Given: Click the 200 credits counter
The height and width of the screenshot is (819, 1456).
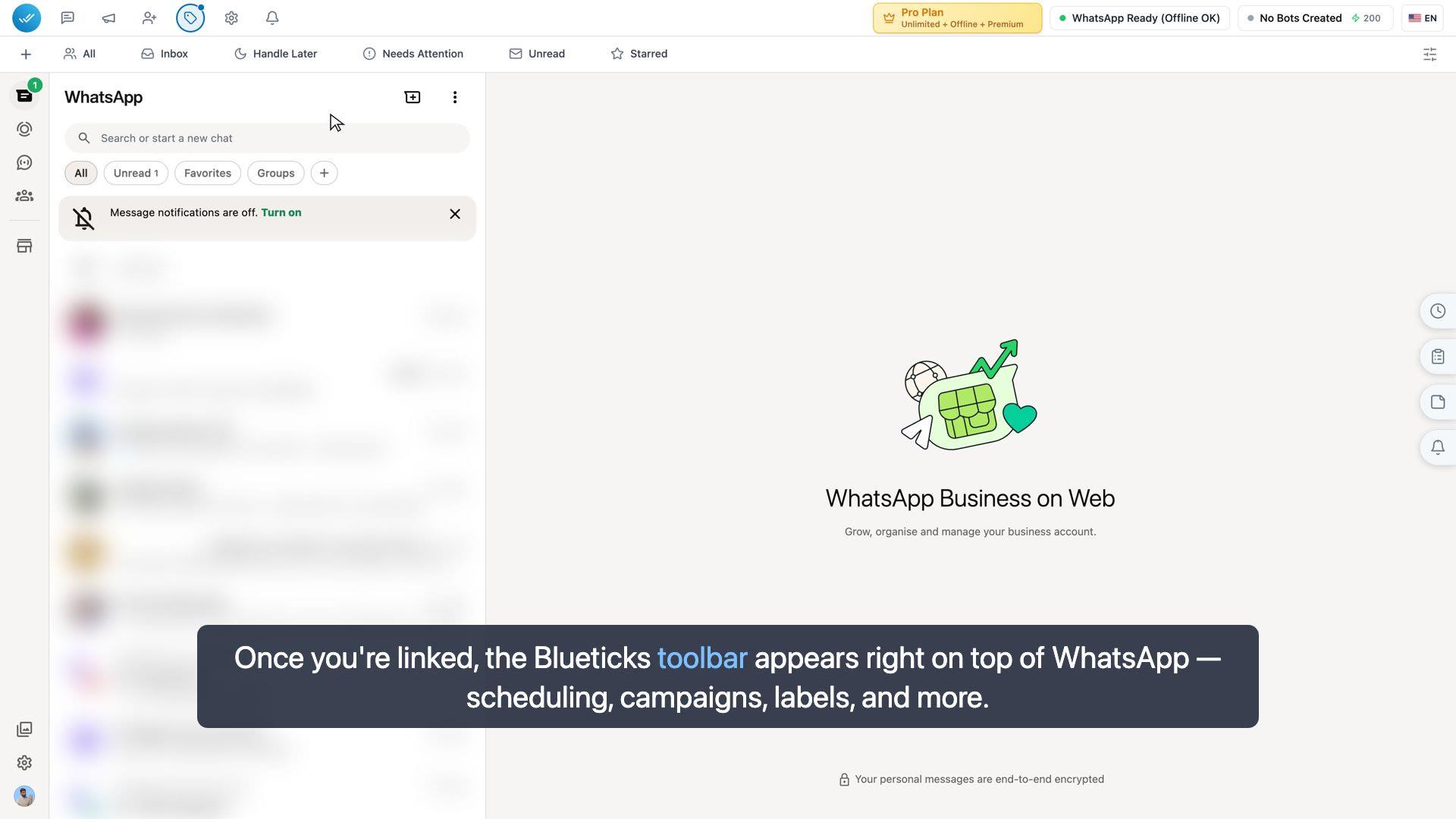Looking at the screenshot, I should pos(1367,18).
